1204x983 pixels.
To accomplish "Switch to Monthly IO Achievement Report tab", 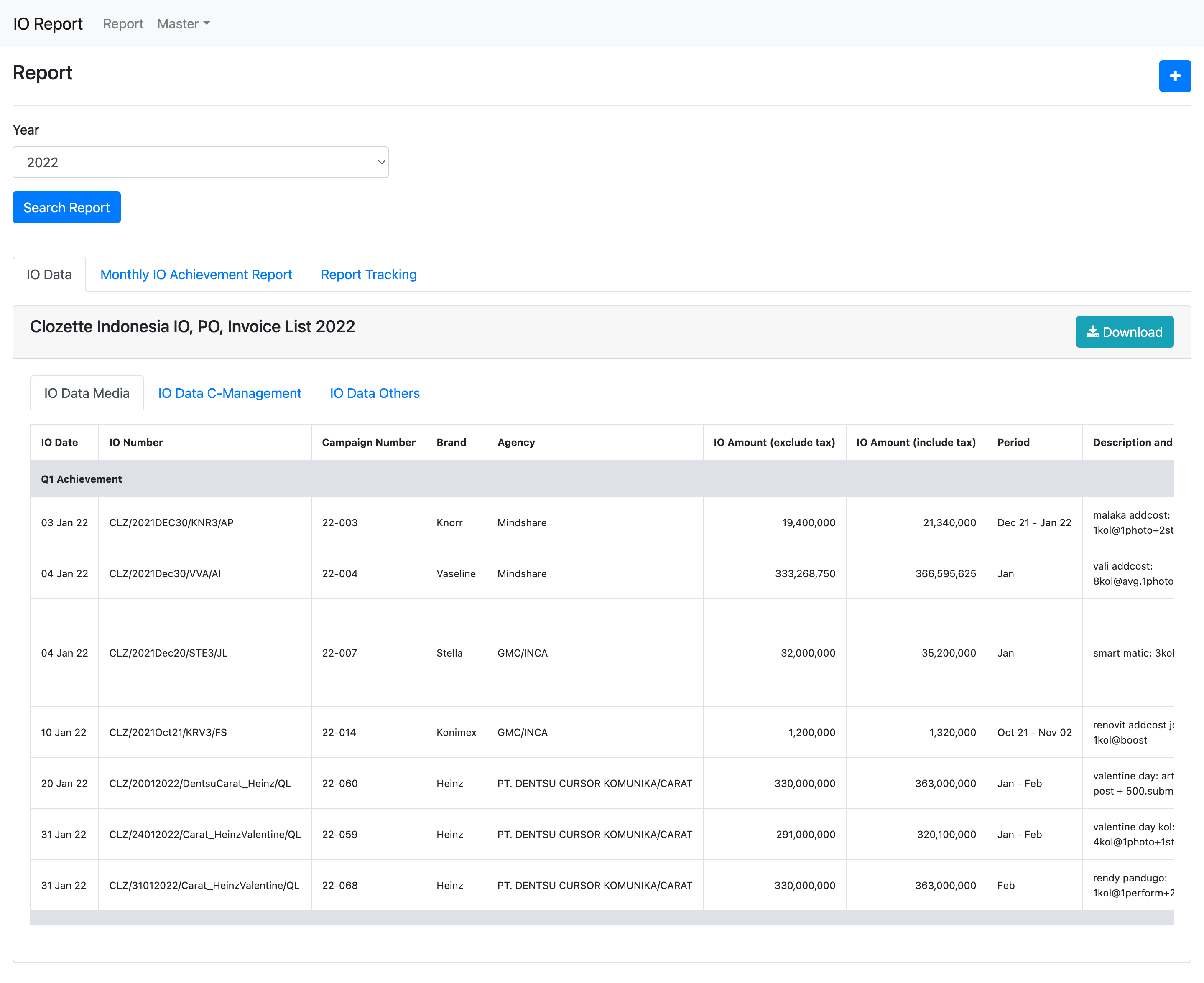I will coord(196,275).
